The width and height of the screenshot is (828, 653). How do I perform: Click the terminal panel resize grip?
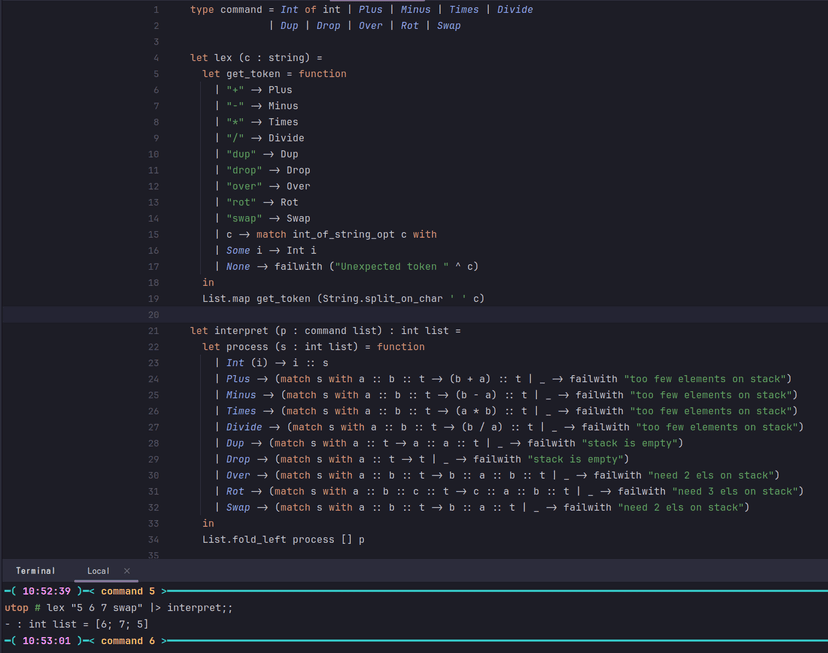pos(414,561)
